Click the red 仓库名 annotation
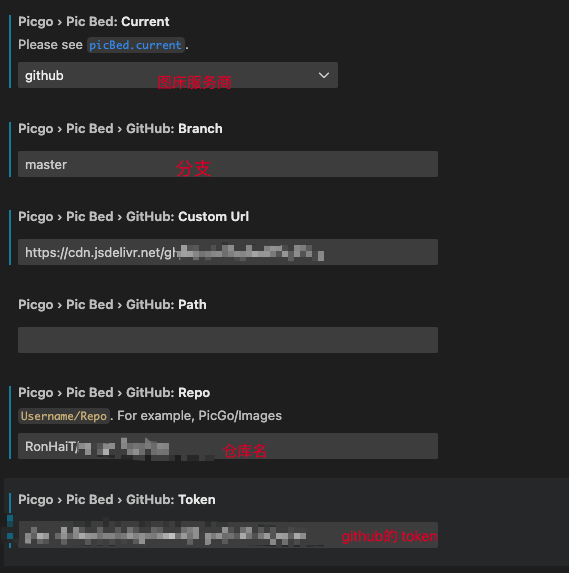This screenshot has width=569, height=573. [244, 451]
